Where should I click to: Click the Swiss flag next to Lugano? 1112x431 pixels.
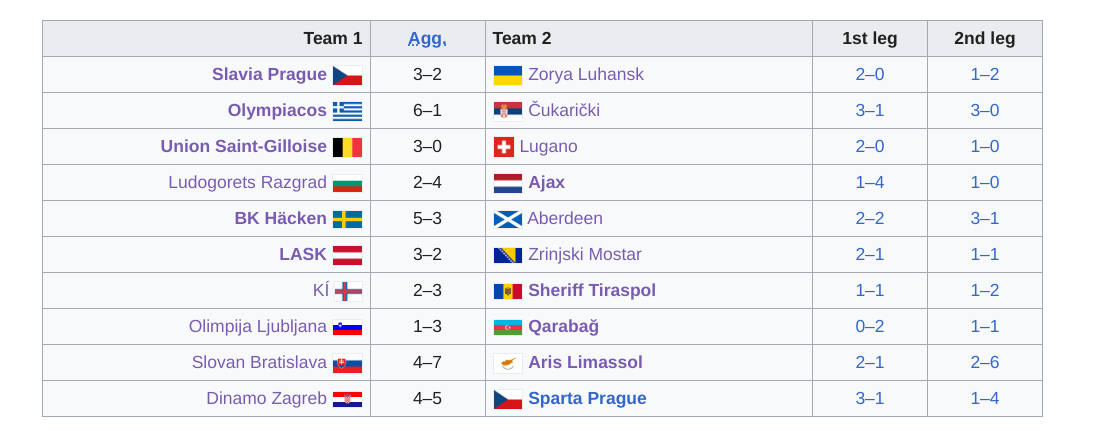click(504, 147)
